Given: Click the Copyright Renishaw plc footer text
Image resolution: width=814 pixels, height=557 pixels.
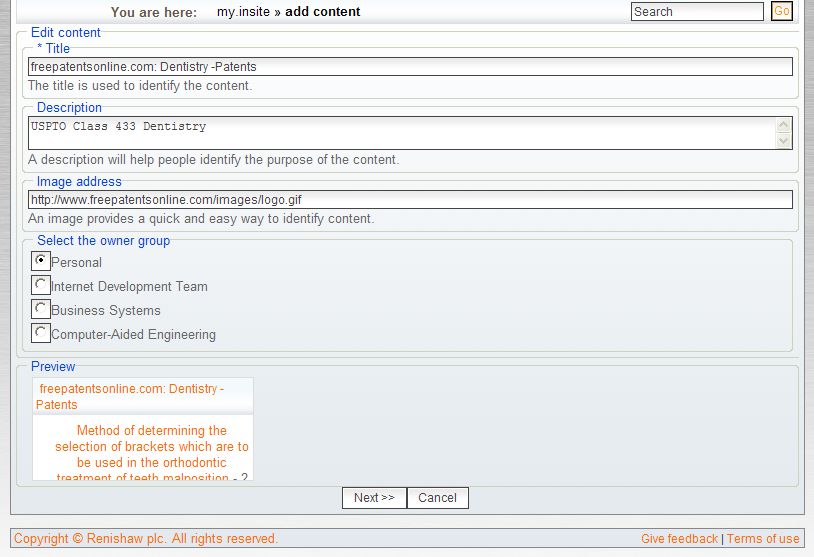Looking at the screenshot, I should click(146, 539).
